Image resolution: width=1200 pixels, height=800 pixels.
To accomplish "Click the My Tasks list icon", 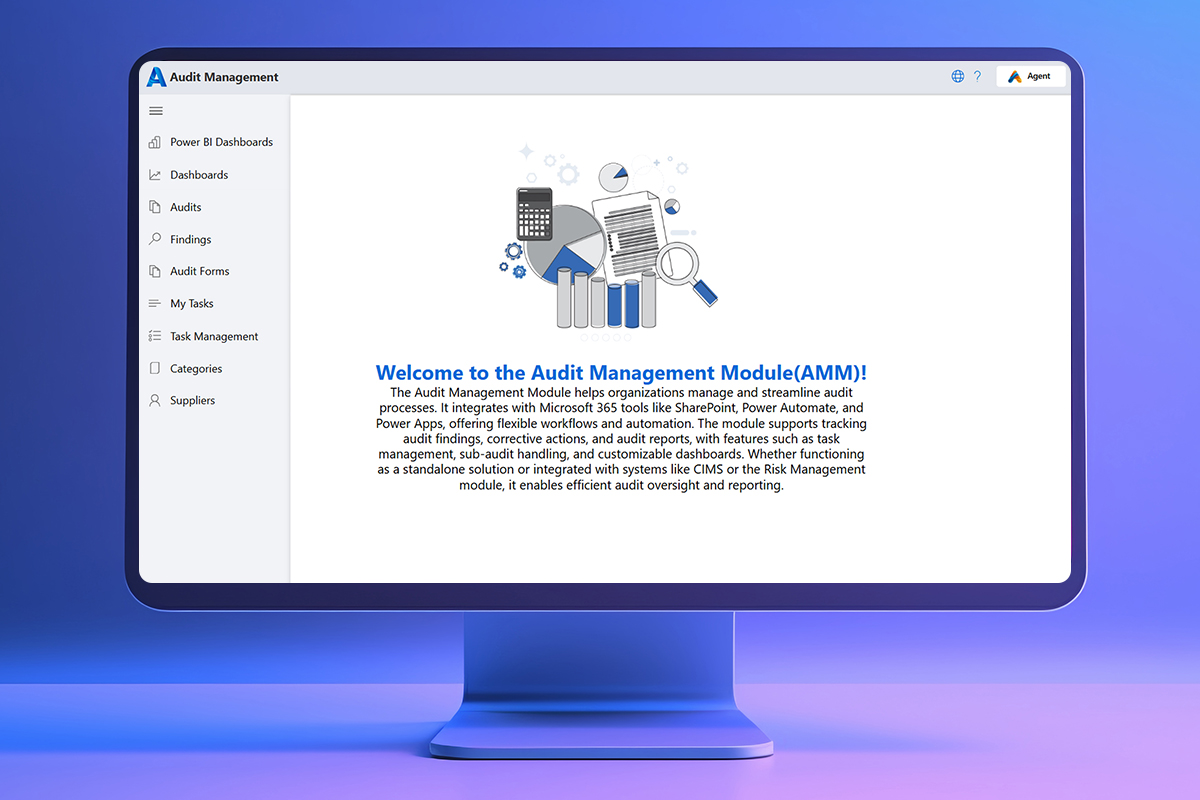I will coord(155,303).
